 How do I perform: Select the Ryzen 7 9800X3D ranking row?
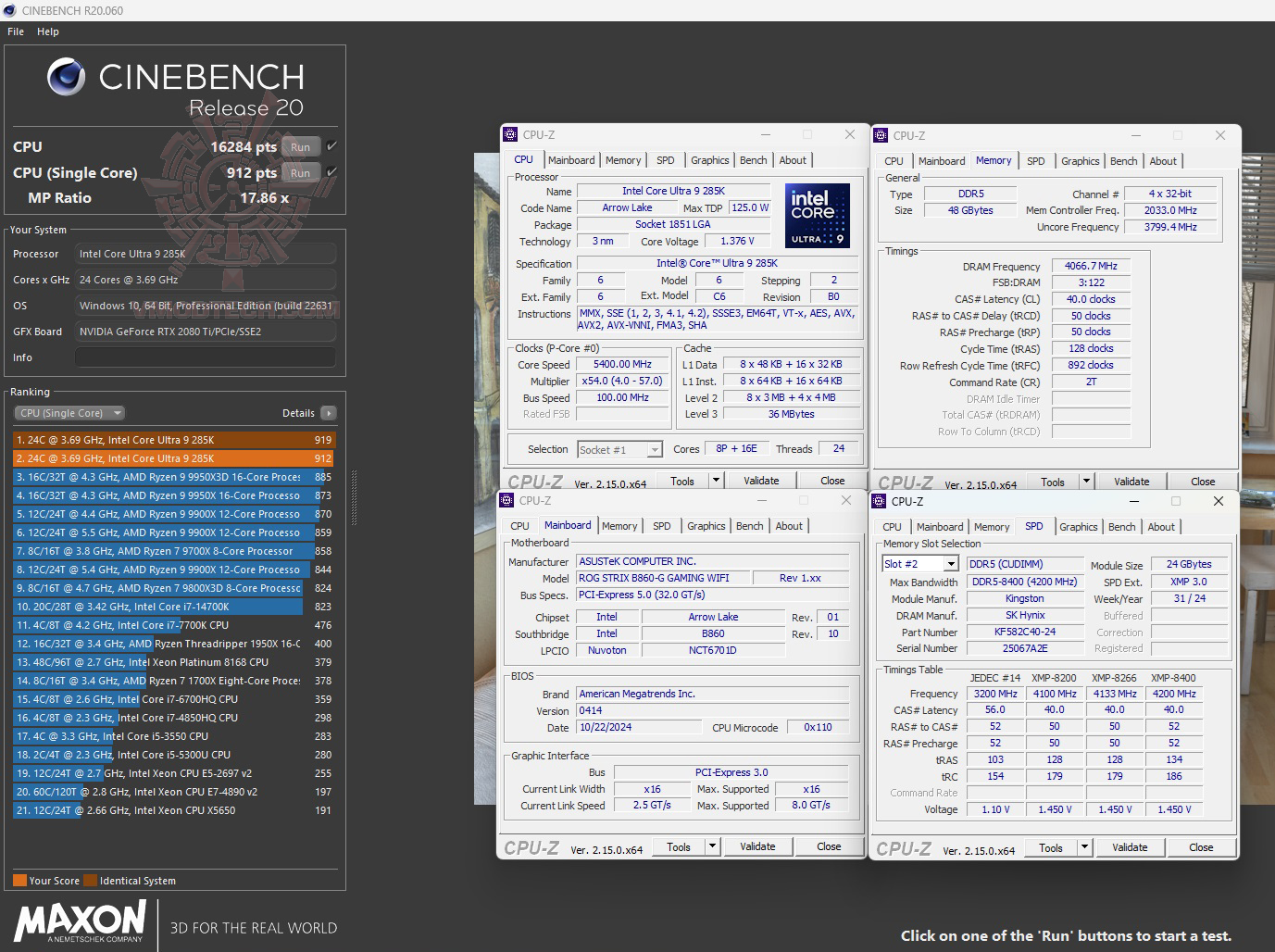click(174, 588)
